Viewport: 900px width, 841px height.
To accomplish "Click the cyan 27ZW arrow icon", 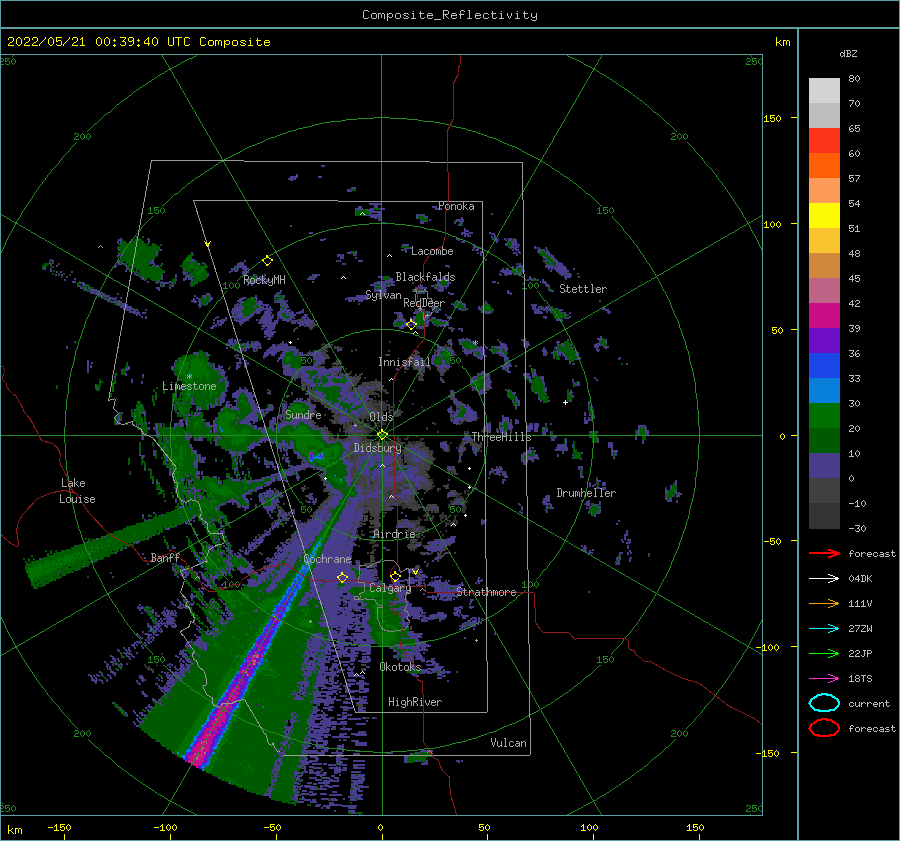I will (x=824, y=629).
